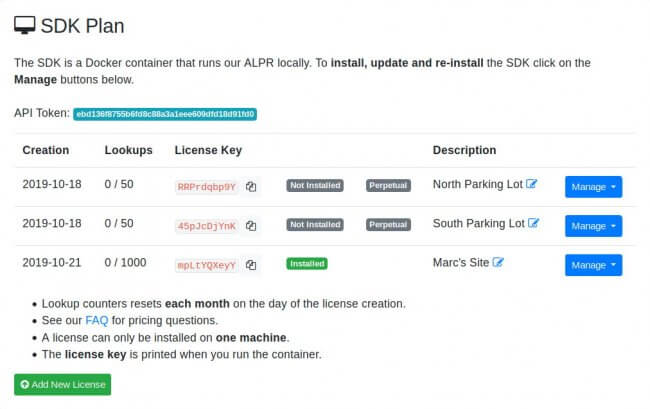Open the FAQ link for pricing
This screenshot has width=650, height=409.
coord(97,320)
